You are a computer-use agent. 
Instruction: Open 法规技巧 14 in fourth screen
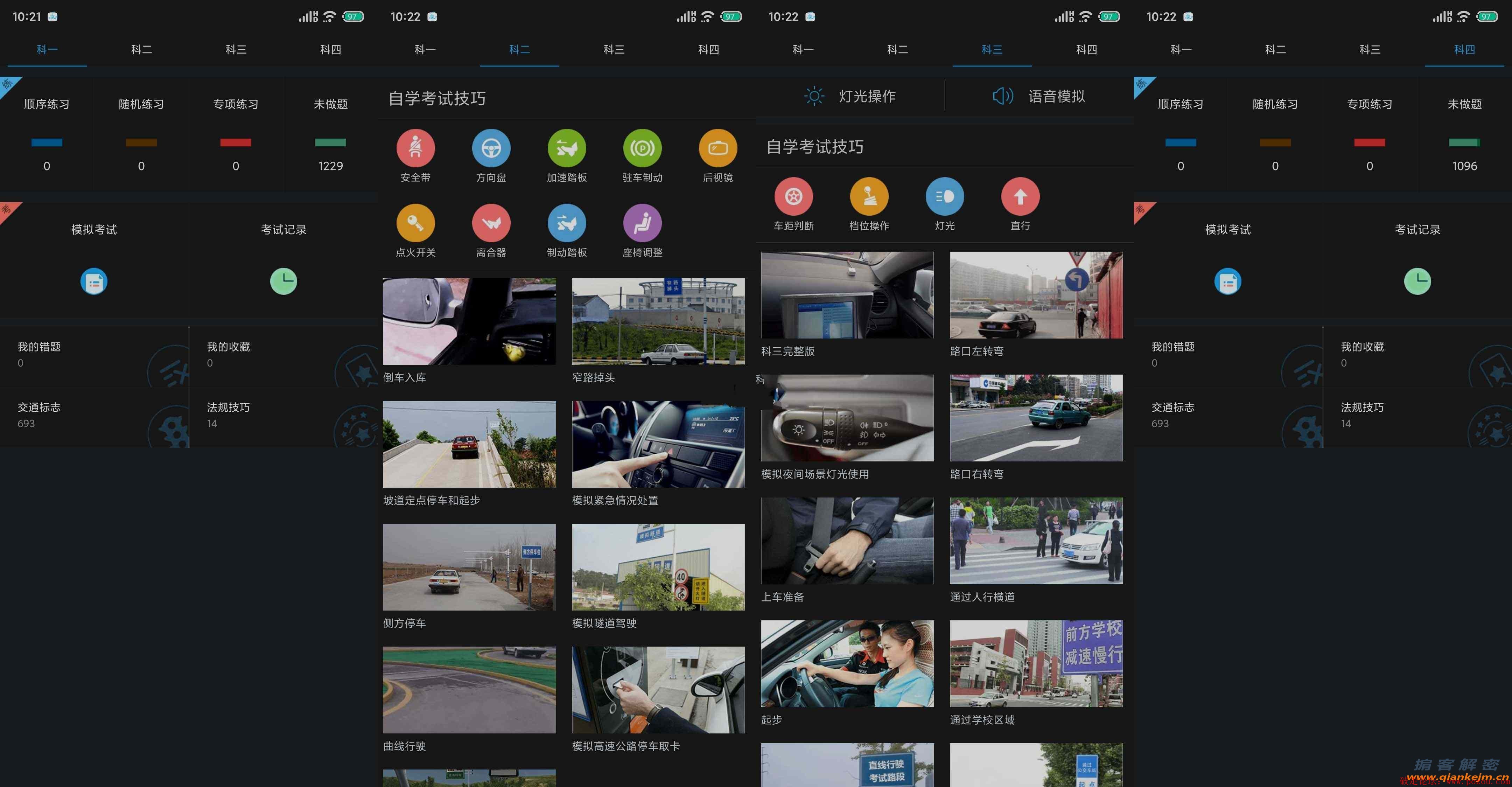[x=1417, y=417]
